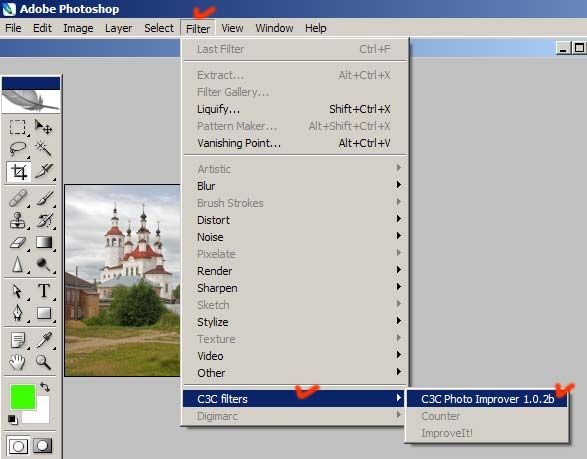
Task: Expand the Noise filter submenu
Action: (295, 237)
